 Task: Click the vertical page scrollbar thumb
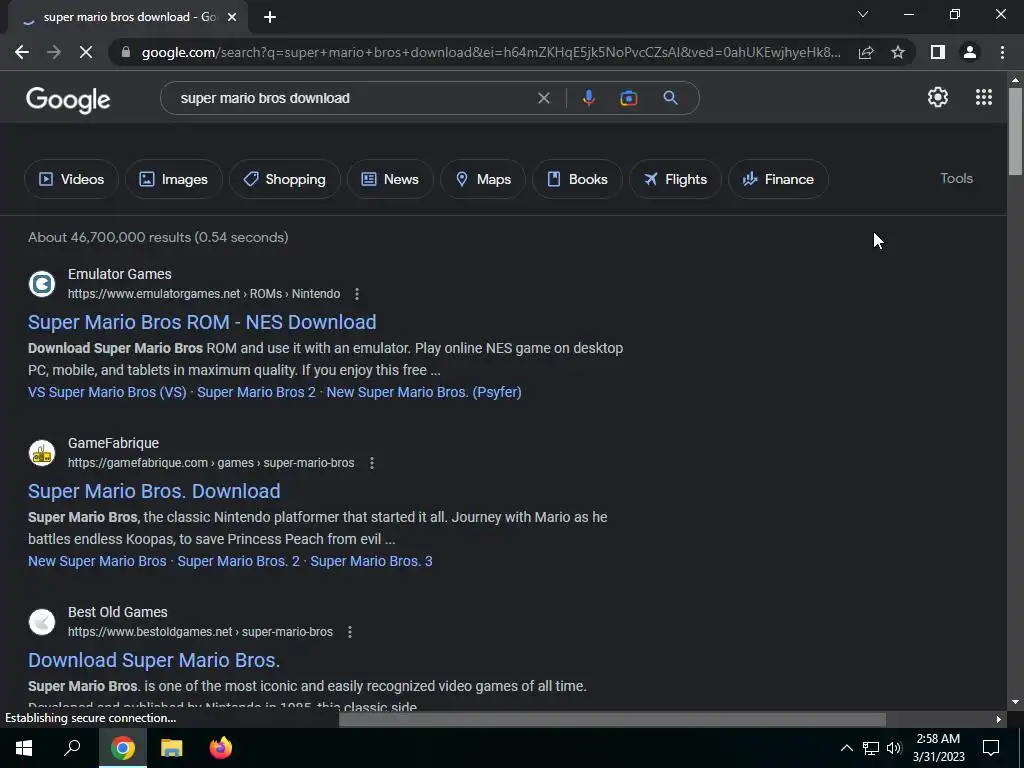1015,131
